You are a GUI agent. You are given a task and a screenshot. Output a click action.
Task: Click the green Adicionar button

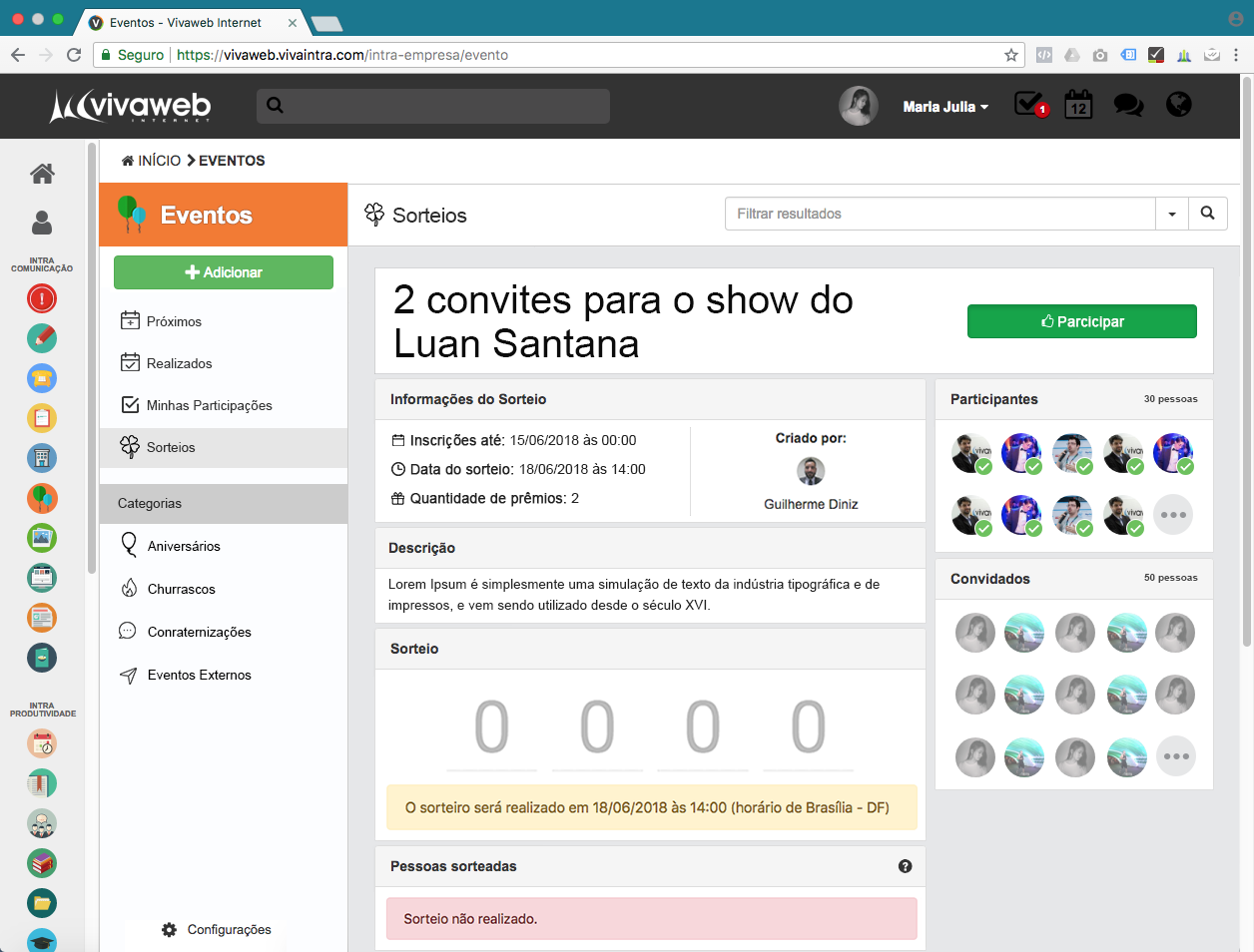(224, 272)
